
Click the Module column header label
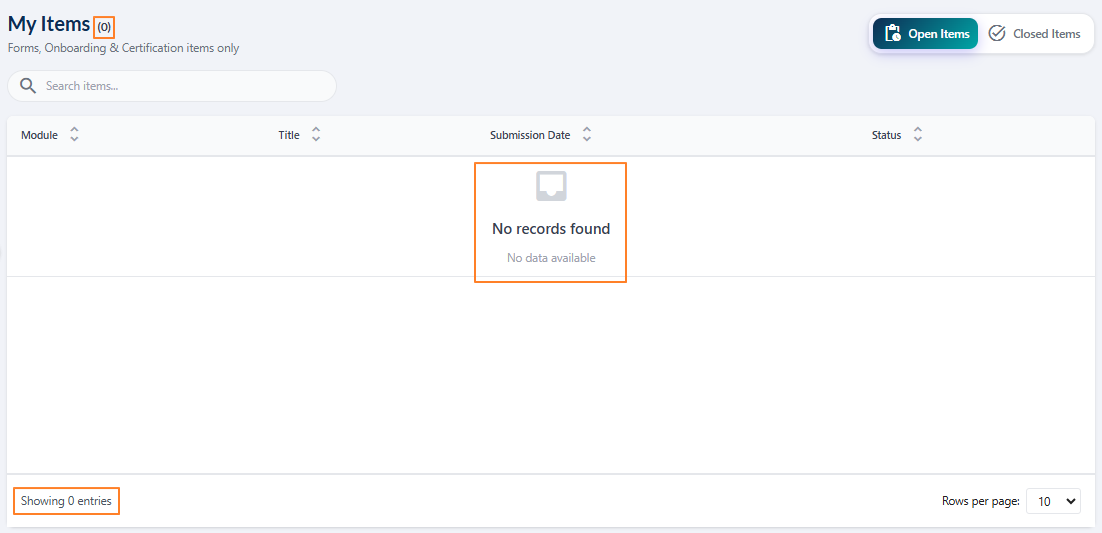[x=39, y=135]
